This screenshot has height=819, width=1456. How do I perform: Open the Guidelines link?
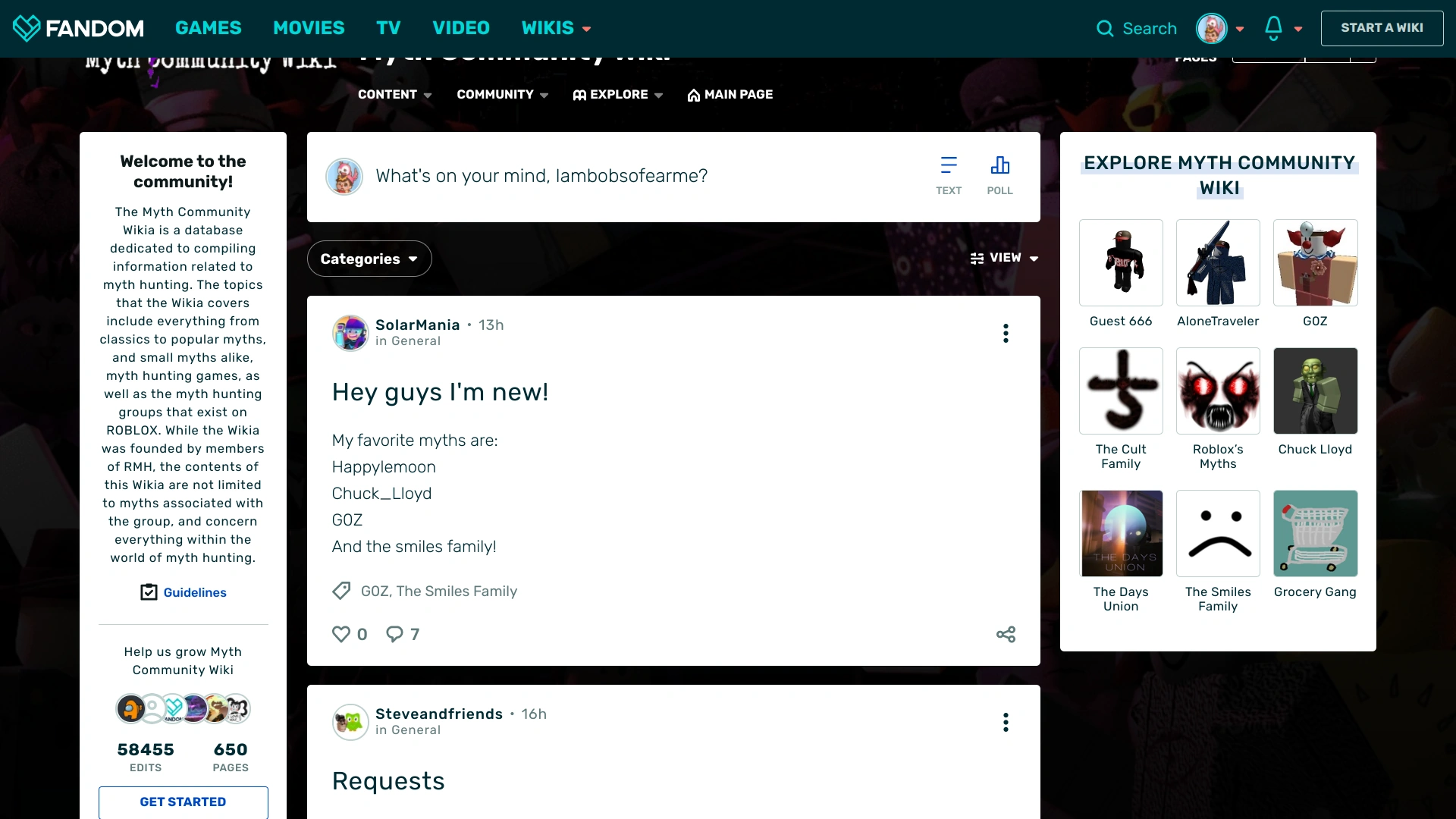click(195, 592)
